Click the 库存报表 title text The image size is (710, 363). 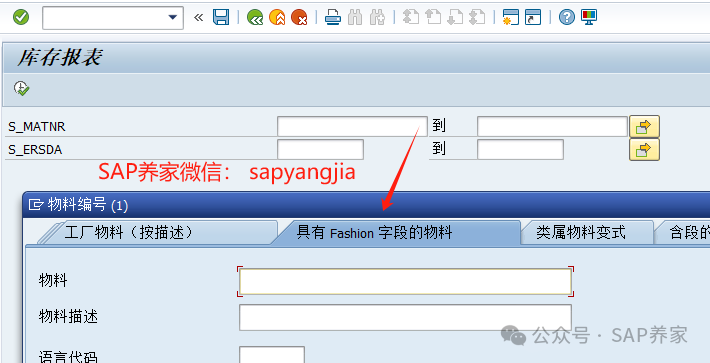pyautogui.click(x=59, y=57)
